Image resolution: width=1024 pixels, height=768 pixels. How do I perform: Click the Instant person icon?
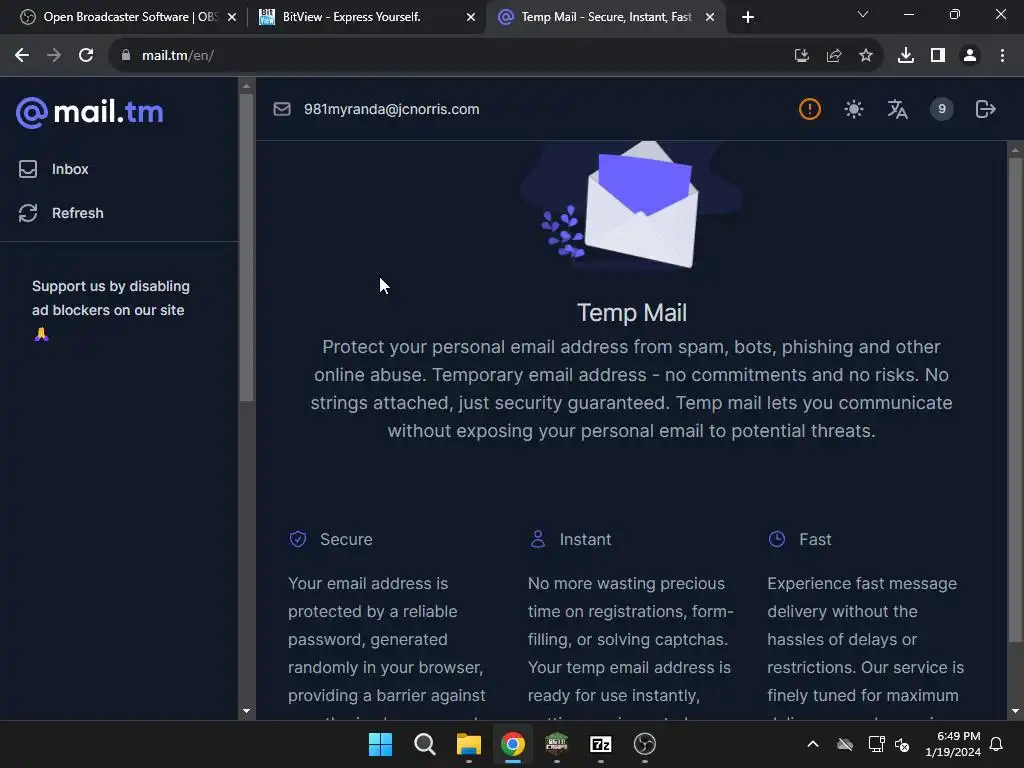pos(537,539)
